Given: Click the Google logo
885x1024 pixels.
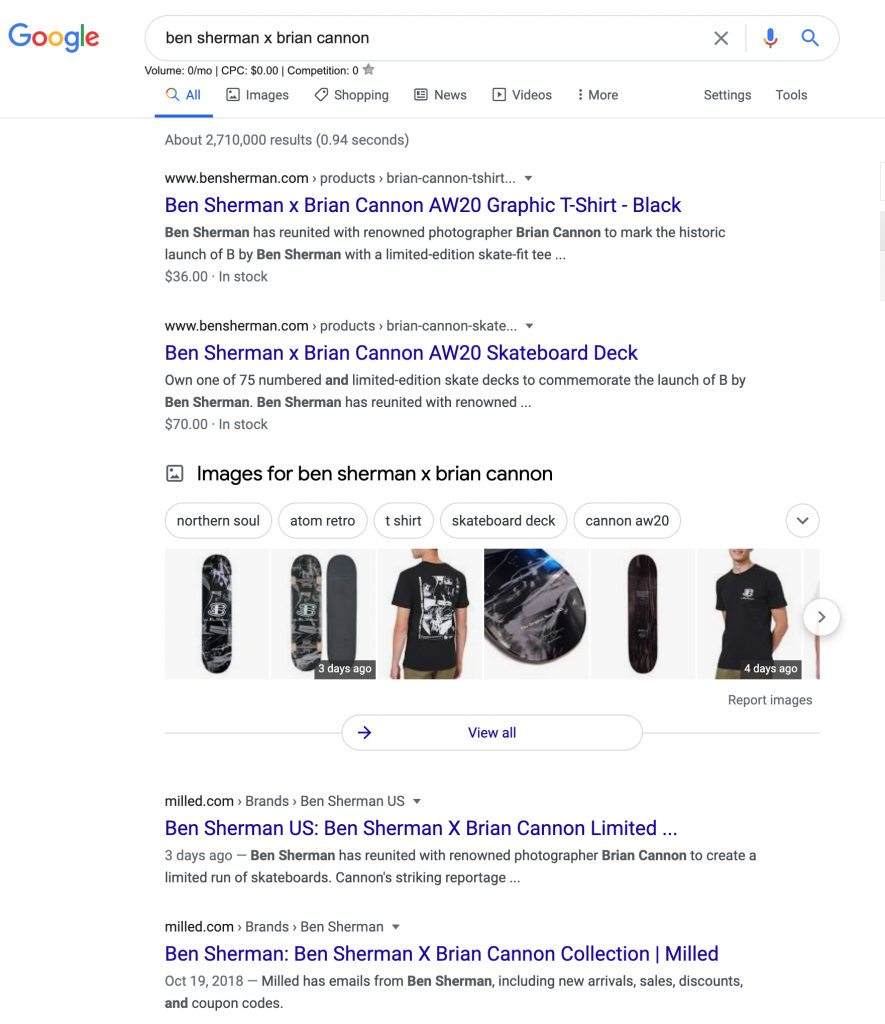Looking at the screenshot, I should coord(54,37).
